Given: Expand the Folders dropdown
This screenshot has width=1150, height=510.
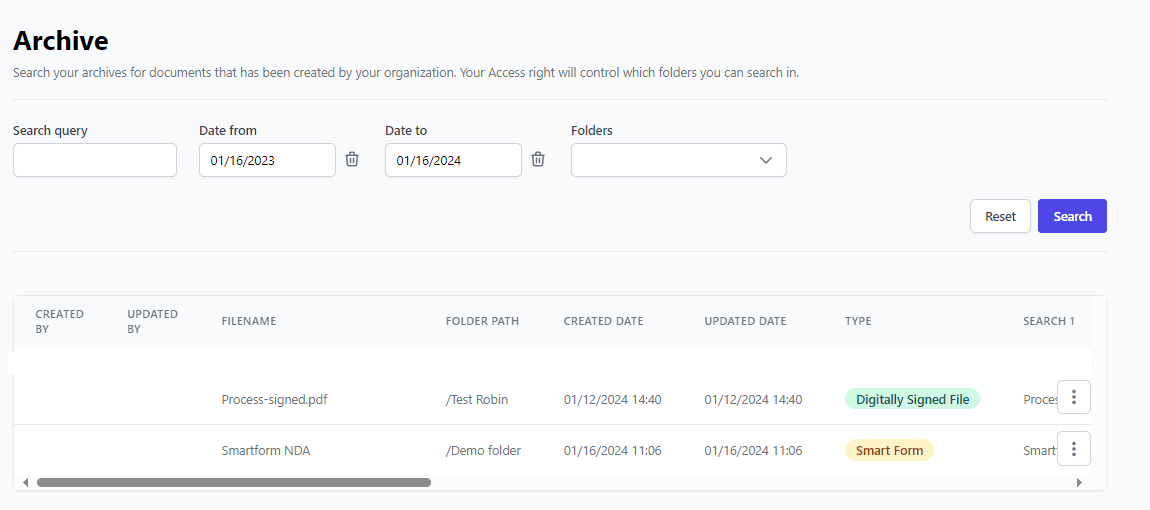Looking at the screenshot, I should click(x=678, y=160).
